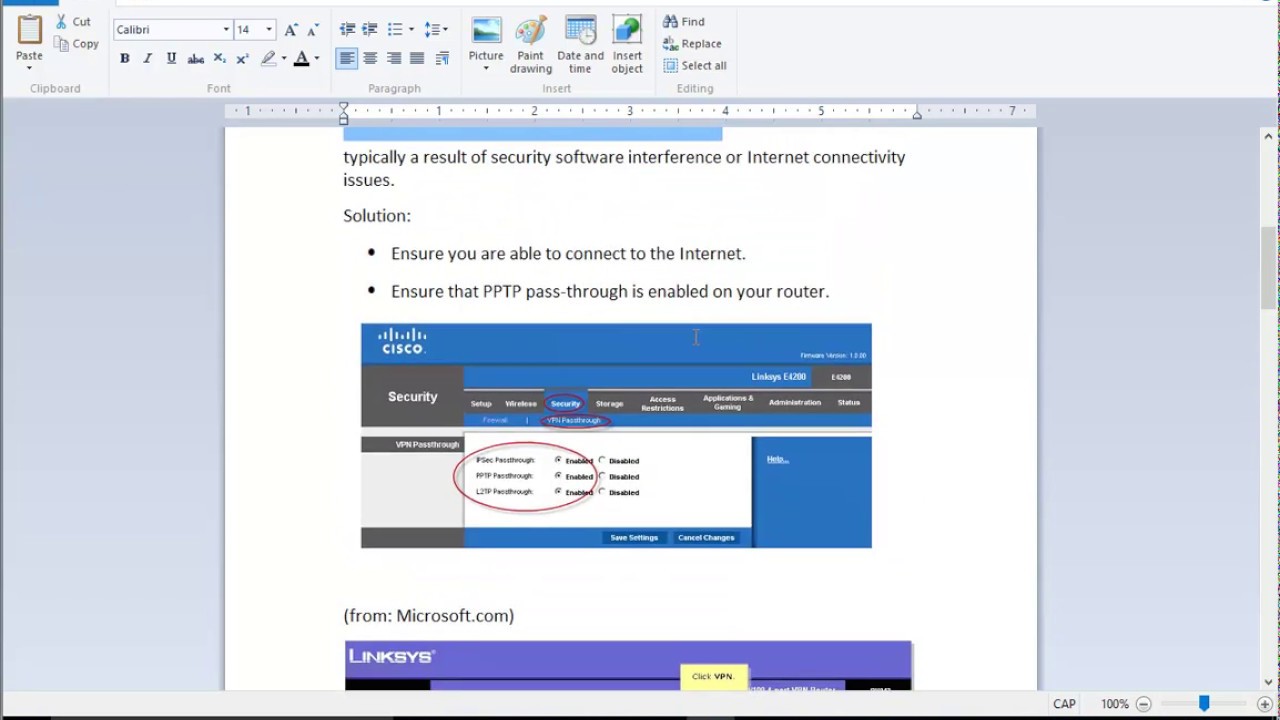Open the Calibri font family dropdown
Screen dimensions: 1280x720
[226, 30]
